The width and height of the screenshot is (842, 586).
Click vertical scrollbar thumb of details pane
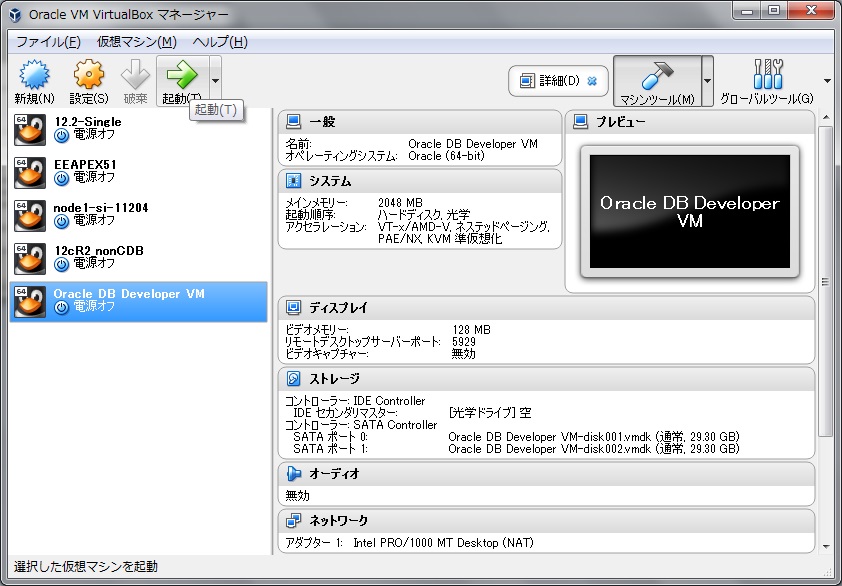pos(825,281)
